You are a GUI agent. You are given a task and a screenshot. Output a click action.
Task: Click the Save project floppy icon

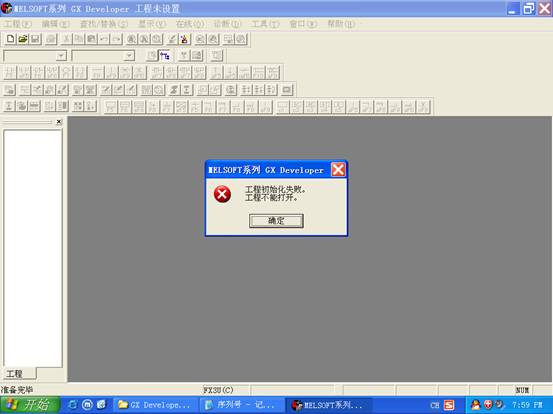(x=35, y=39)
